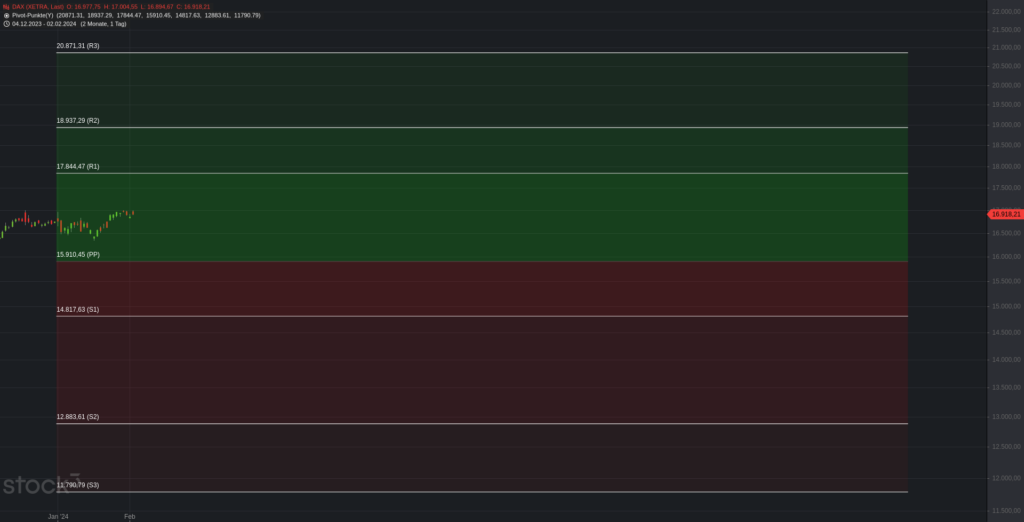Select the 14.817,63 (S1) support label

tap(78, 310)
